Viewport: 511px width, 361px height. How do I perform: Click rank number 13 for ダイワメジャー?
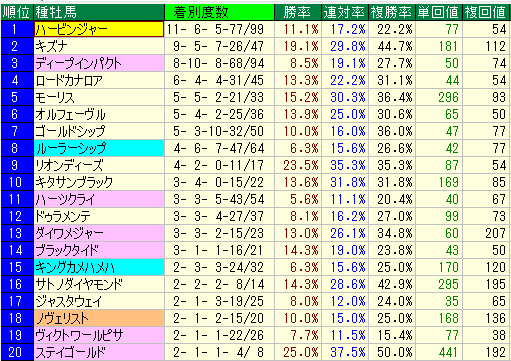click(15, 233)
